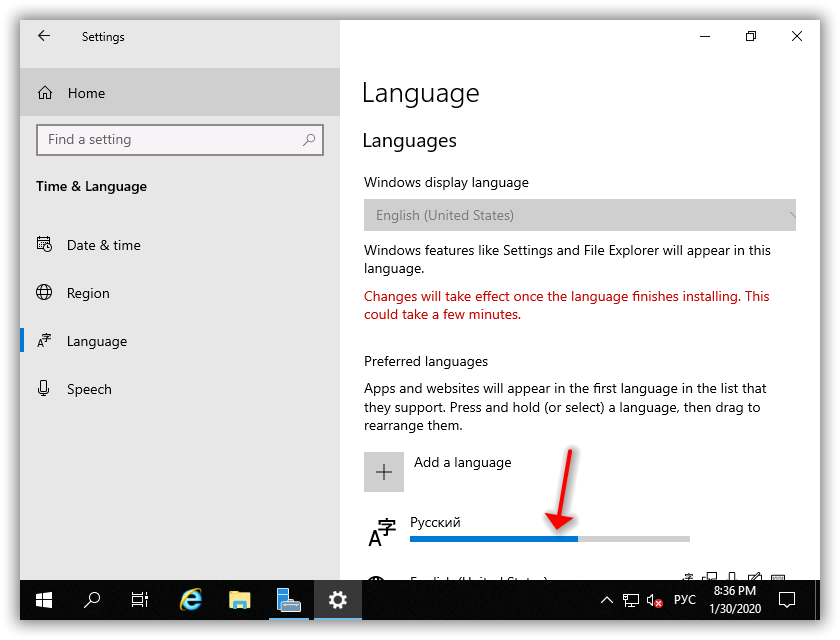Select Language in the sidebar
This screenshot has width=840, height=640.
coord(96,341)
